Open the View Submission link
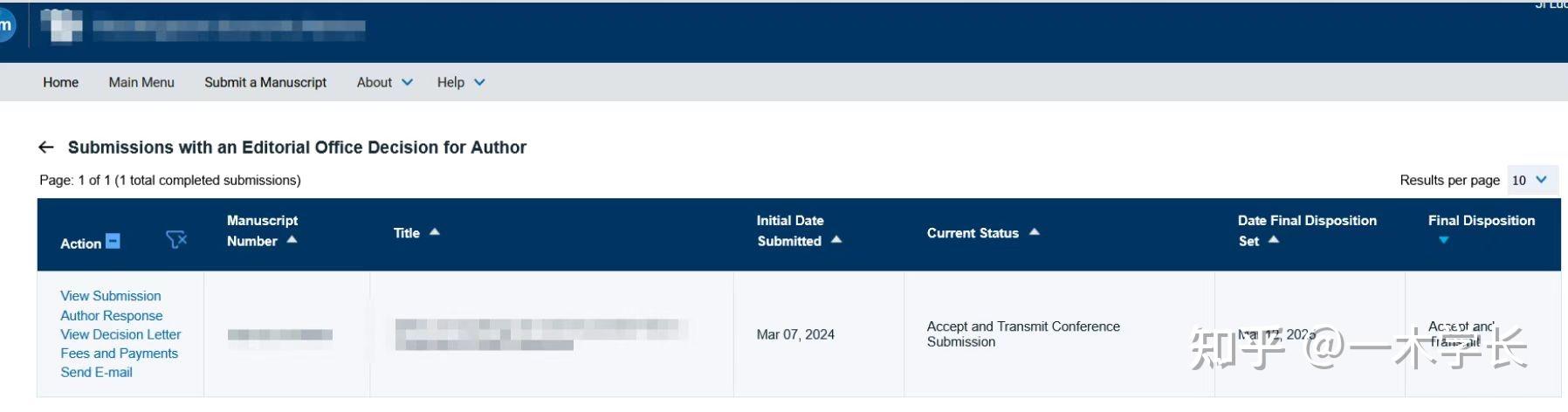The height and width of the screenshot is (412, 1568). 111,296
